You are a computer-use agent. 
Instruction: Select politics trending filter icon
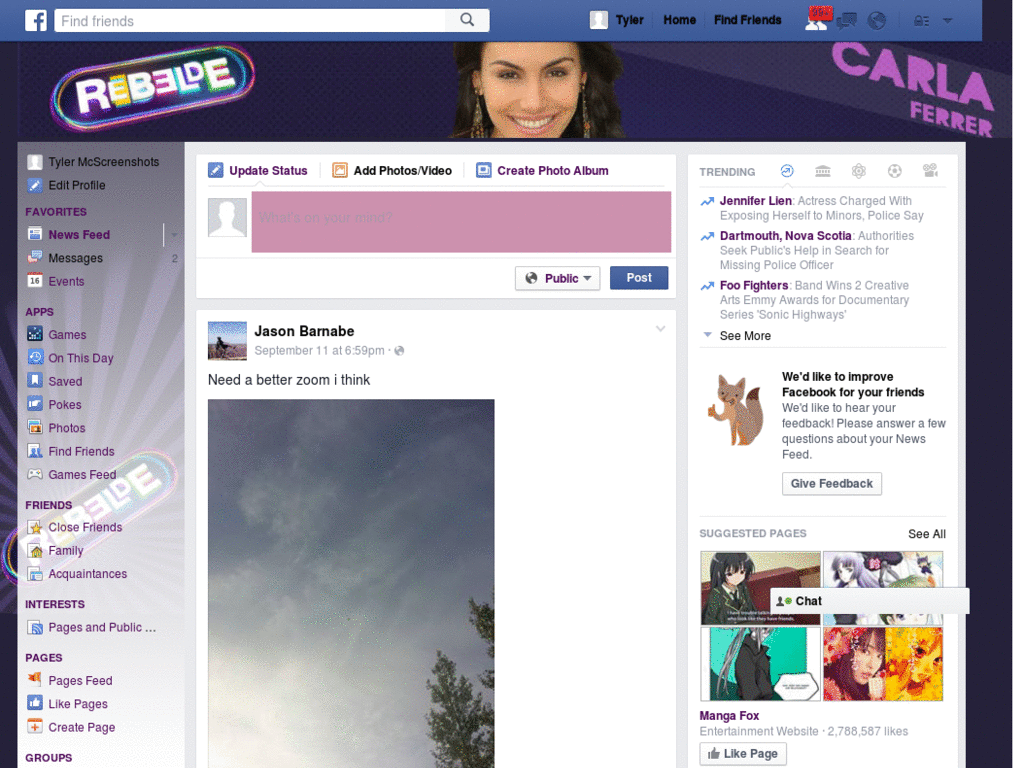coord(823,171)
